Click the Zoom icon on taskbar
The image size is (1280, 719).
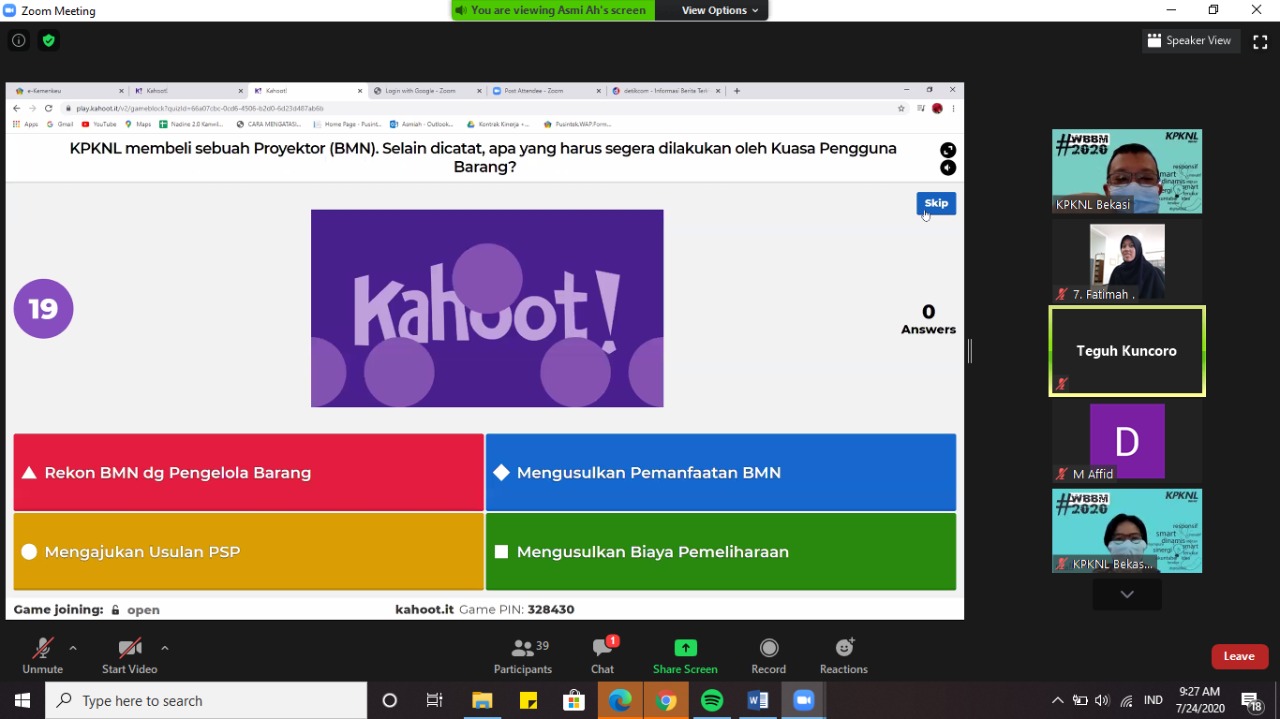[x=804, y=700]
